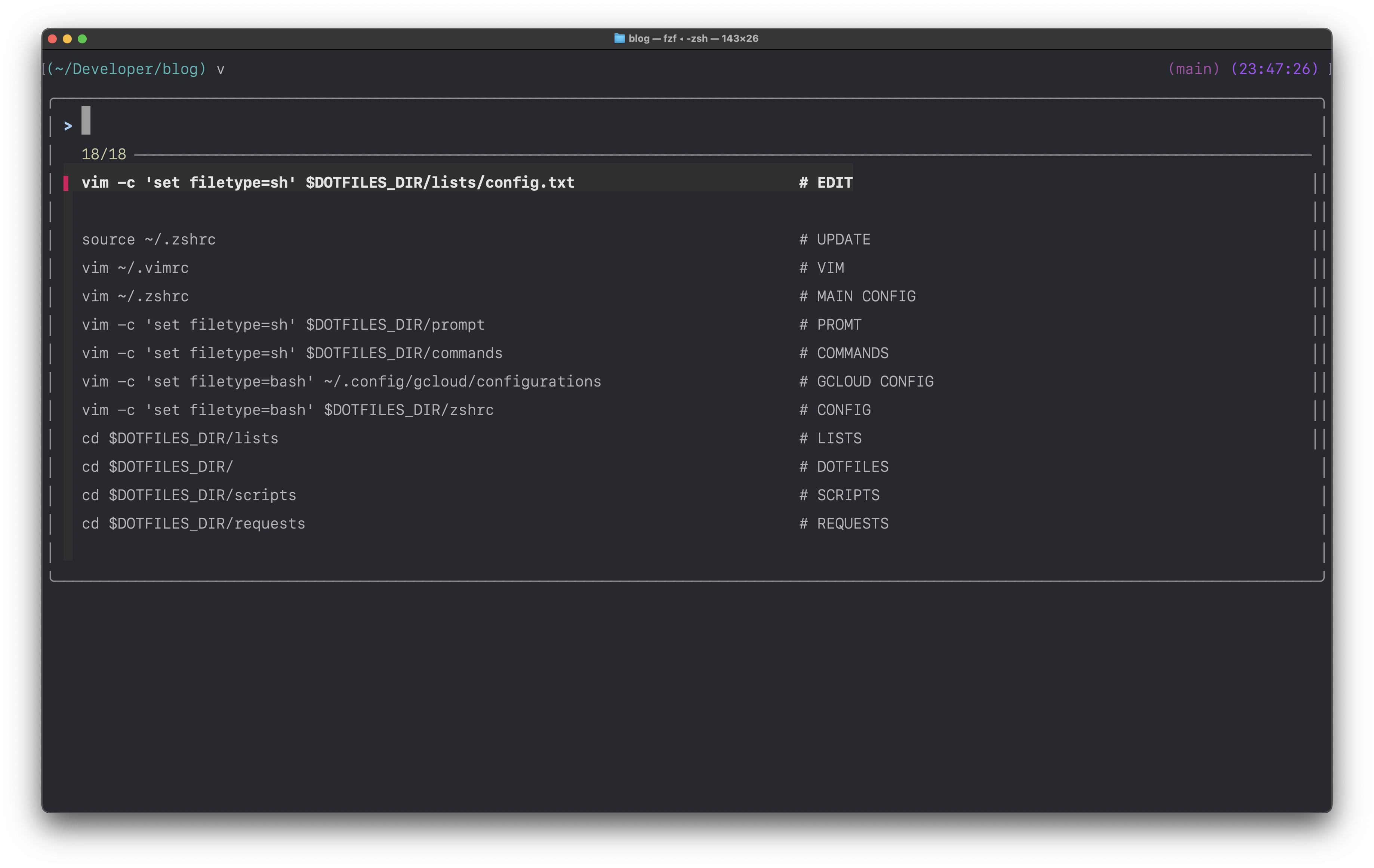Select the $DOTFILES_DIR/zshrc CONFIG entry
The image size is (1374, 868).
[287, 410]
